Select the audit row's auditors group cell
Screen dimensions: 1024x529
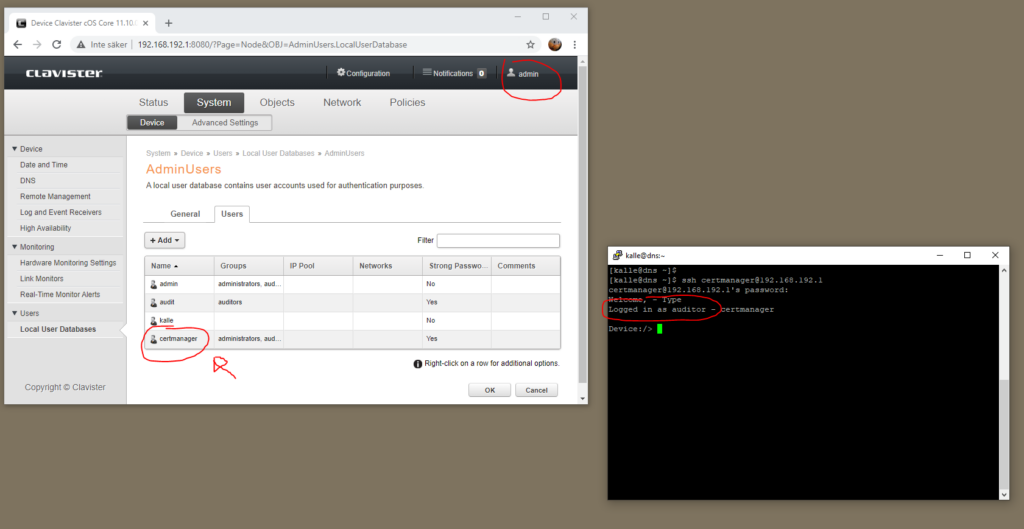click(249, 302)
